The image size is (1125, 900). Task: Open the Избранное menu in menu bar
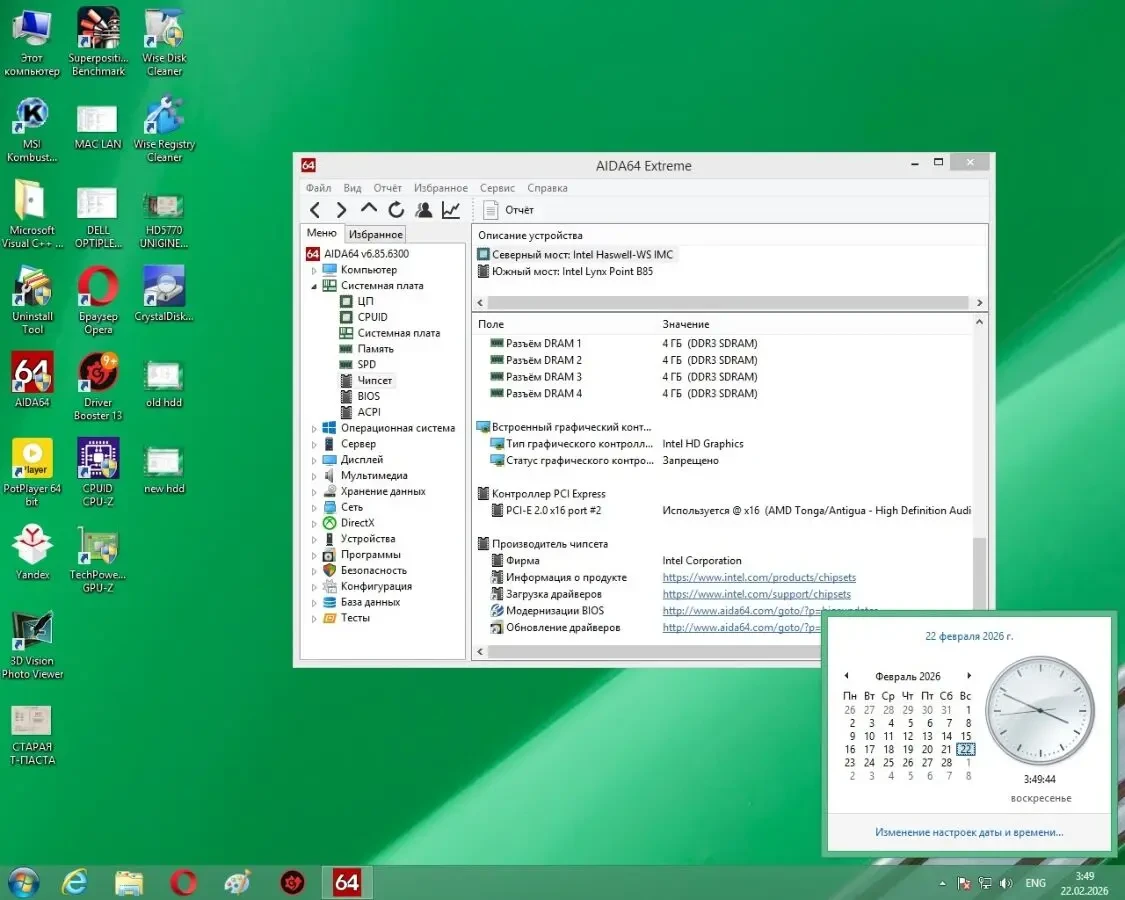pyautogui.click(x=441, y=188)
